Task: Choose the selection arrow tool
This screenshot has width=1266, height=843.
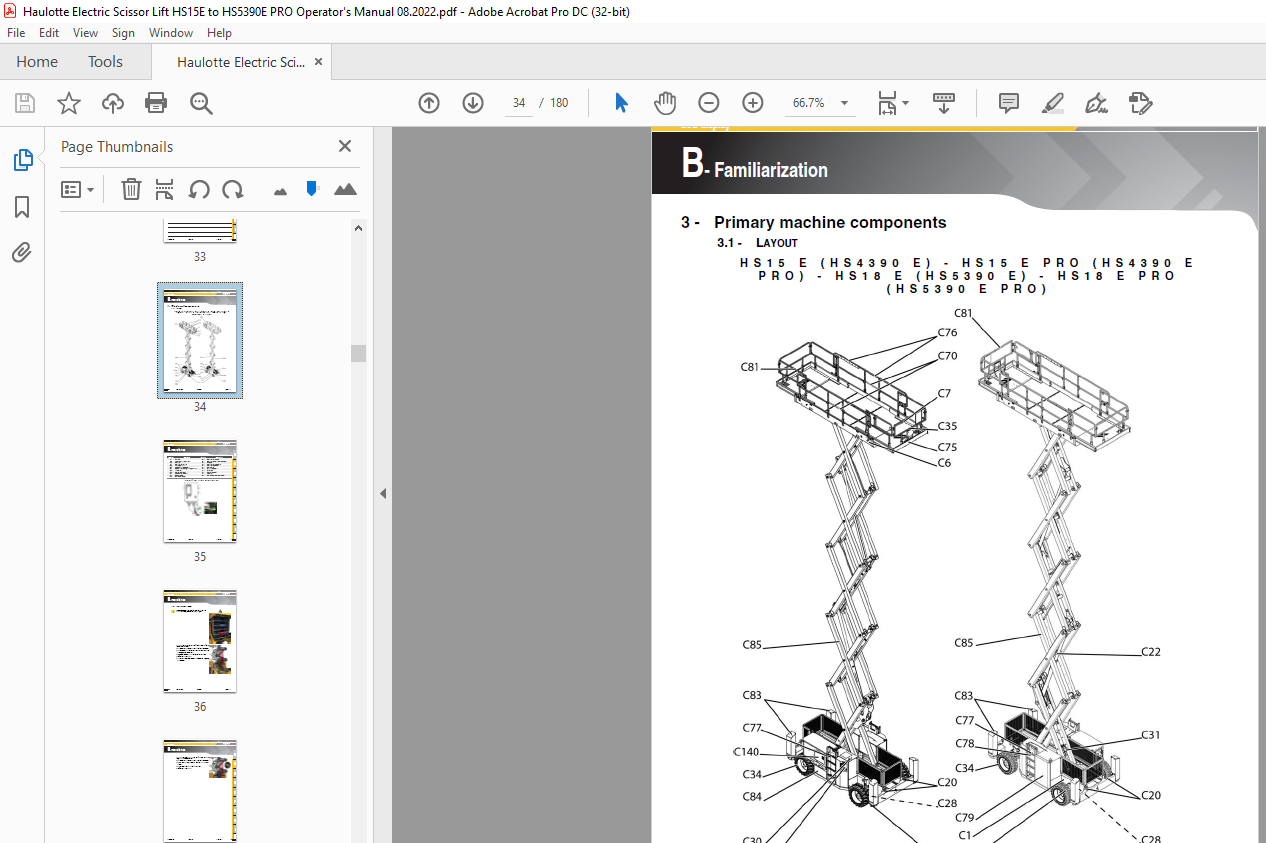Action: tap(621, 103)
